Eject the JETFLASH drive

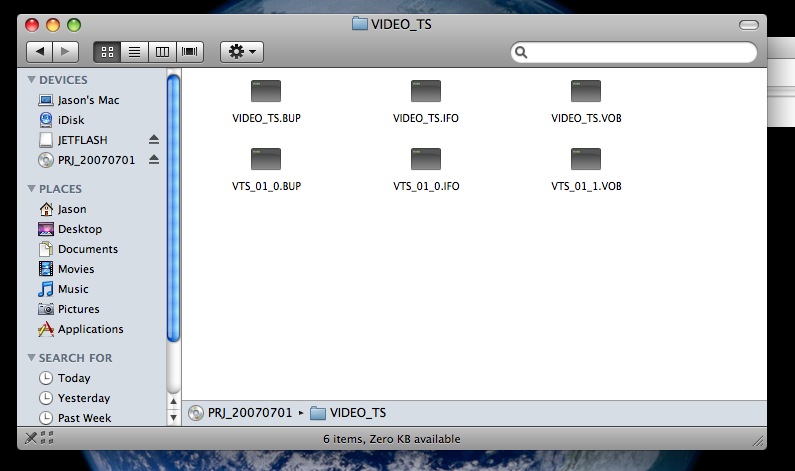(x=154, y=139)
